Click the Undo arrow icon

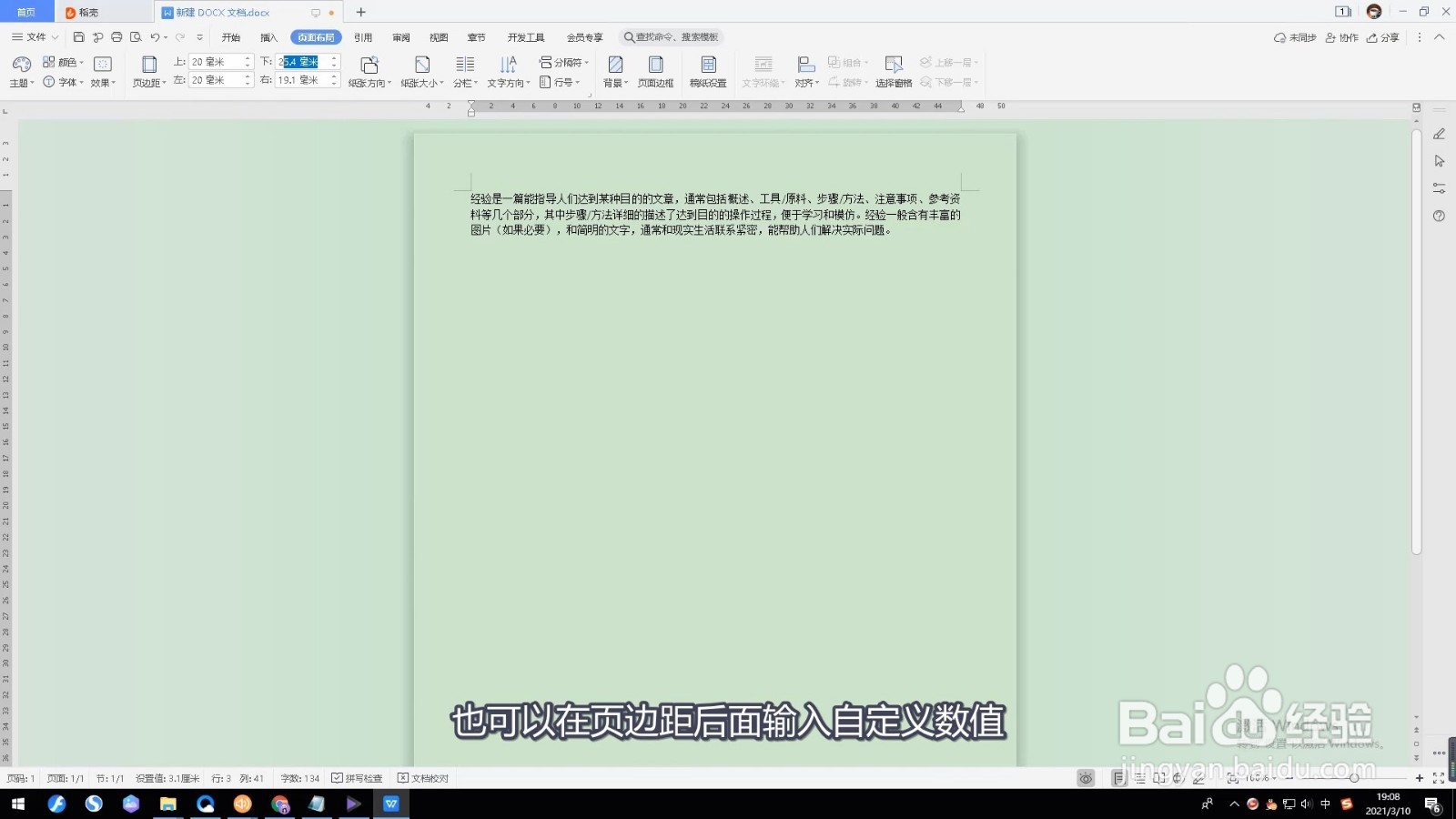click(155, 37)
